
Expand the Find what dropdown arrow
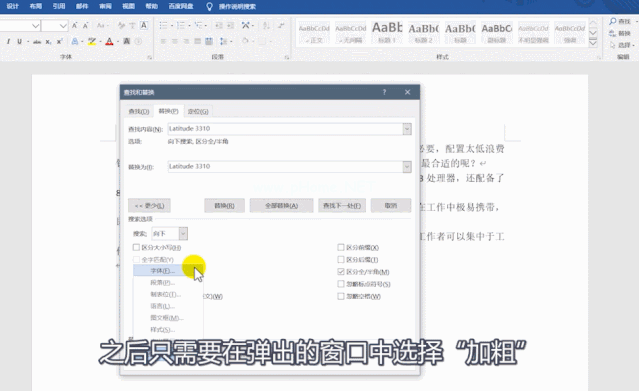point(407,129)
